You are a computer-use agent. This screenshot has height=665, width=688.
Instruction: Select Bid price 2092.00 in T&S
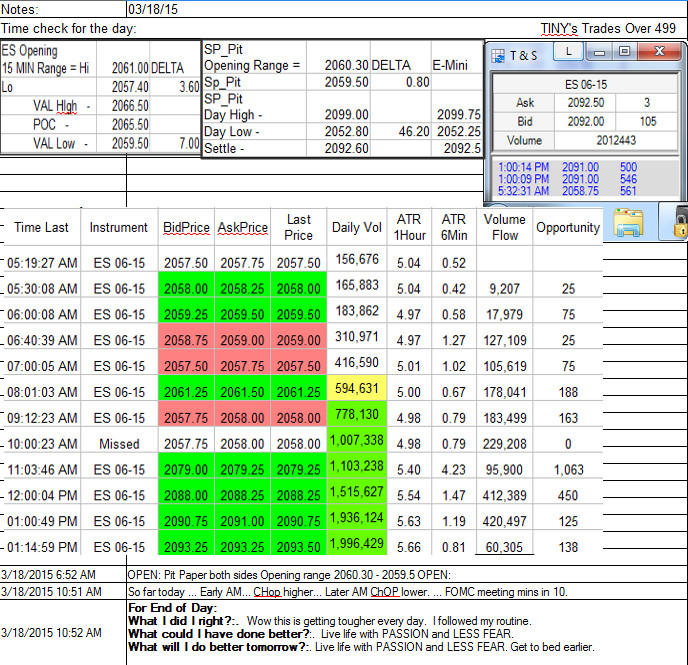coord(586,122)
